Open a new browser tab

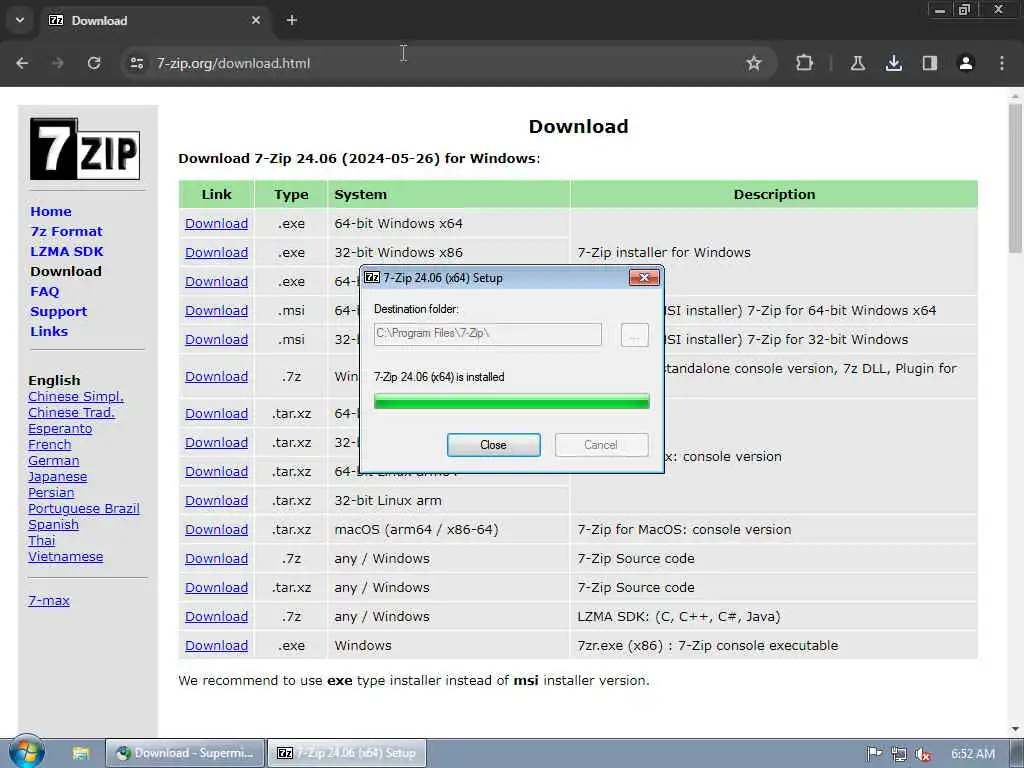[x=292, y=20]
